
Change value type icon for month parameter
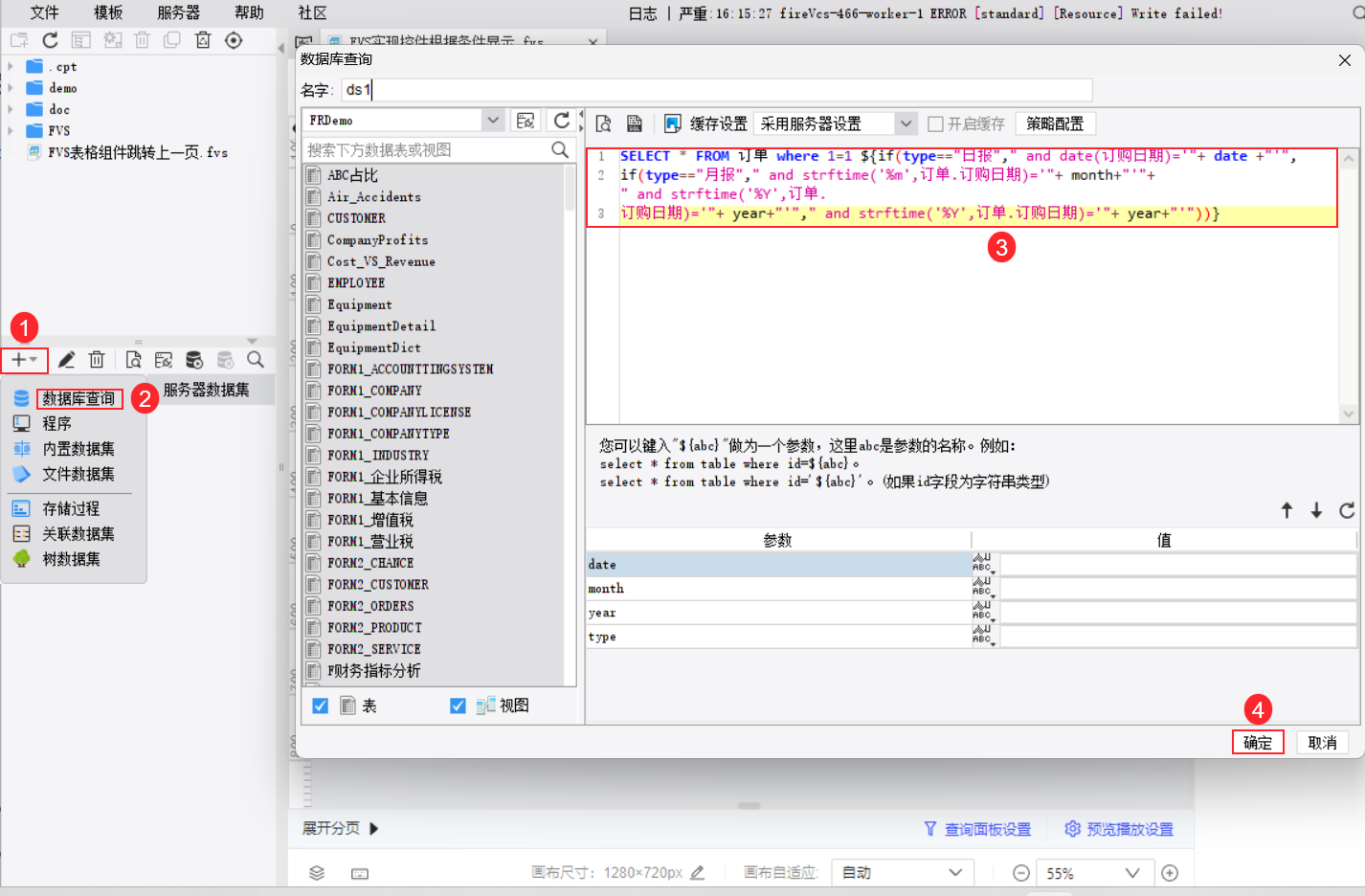(984, 589)
